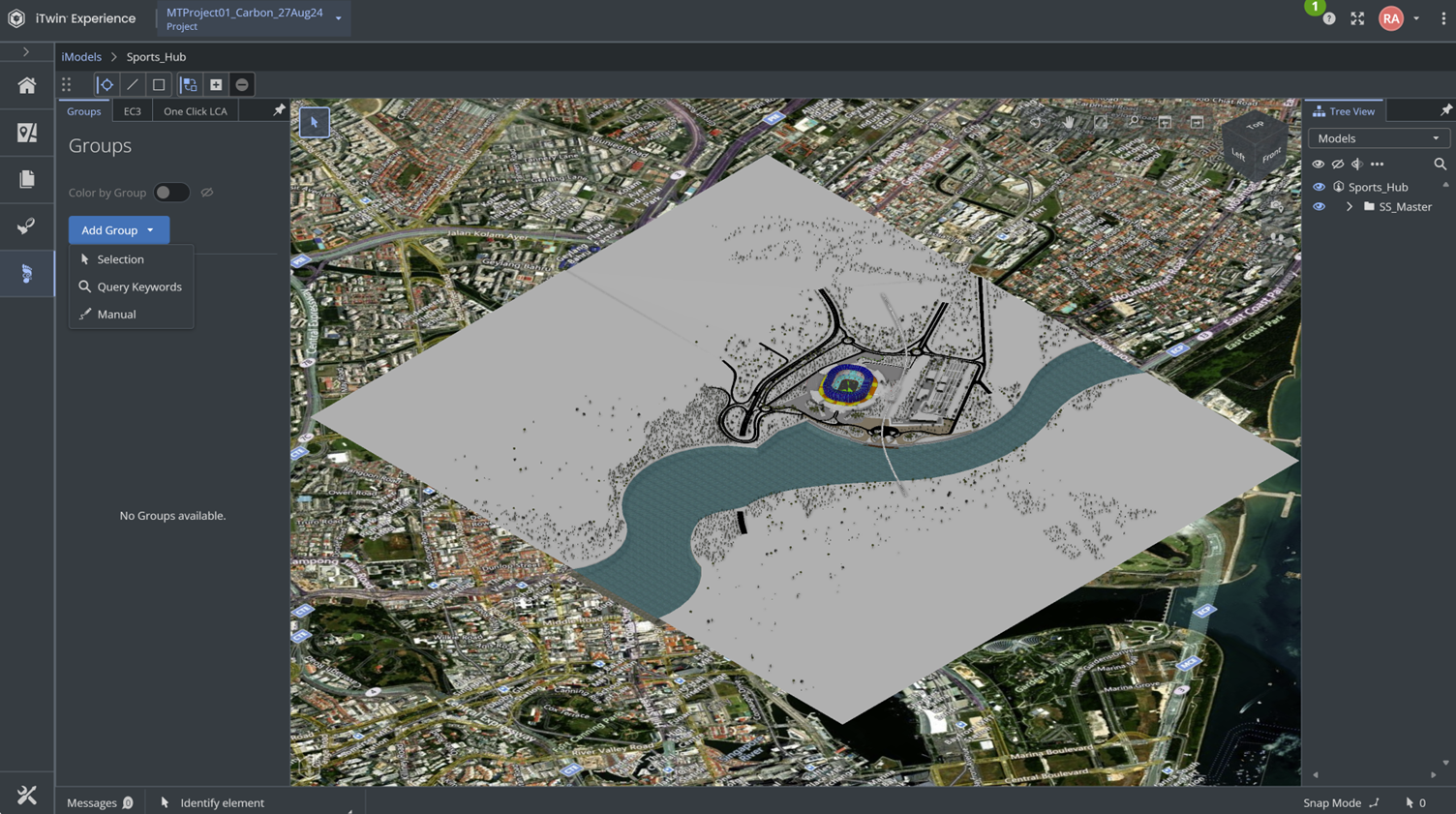The height and width of the screenshot is (814, 1456).
Task: Expand the SS_Master tree node
Action: [x=1349, y=207]
